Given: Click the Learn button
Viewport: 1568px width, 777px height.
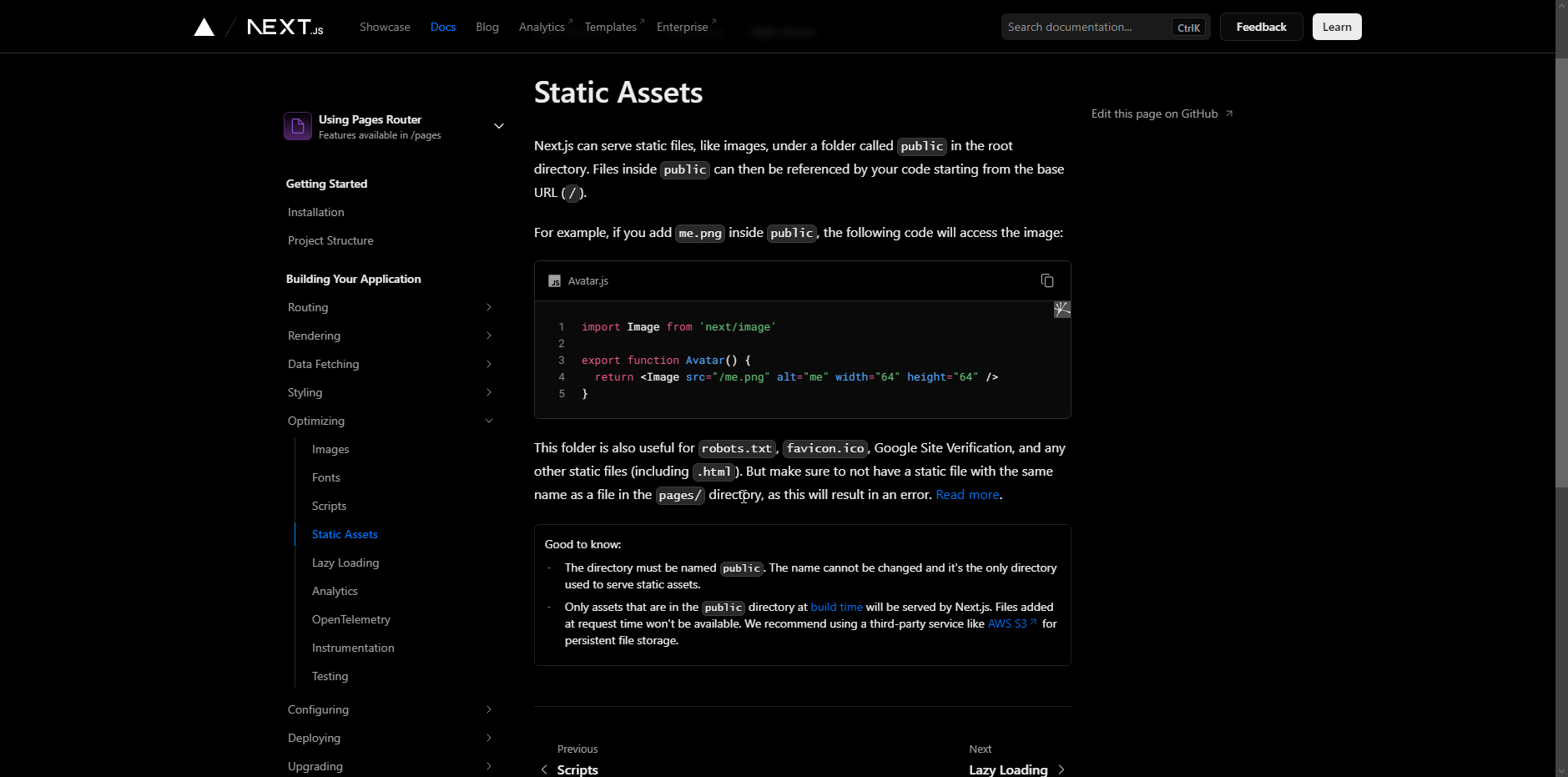Looking at the screenshot, I should point(1336,27).
